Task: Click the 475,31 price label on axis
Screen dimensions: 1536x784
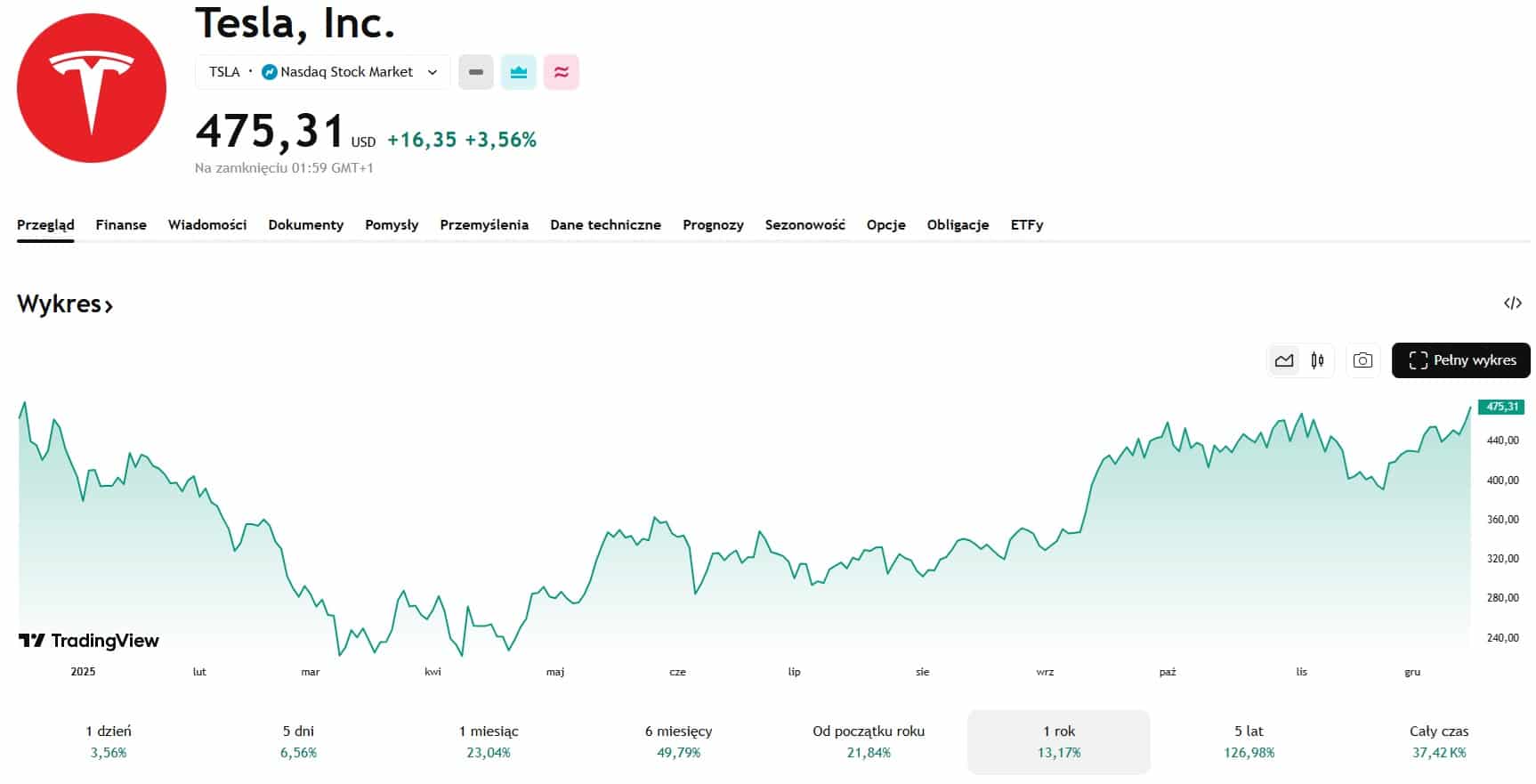Action: pyautogui.click(x=1502, y=407)
